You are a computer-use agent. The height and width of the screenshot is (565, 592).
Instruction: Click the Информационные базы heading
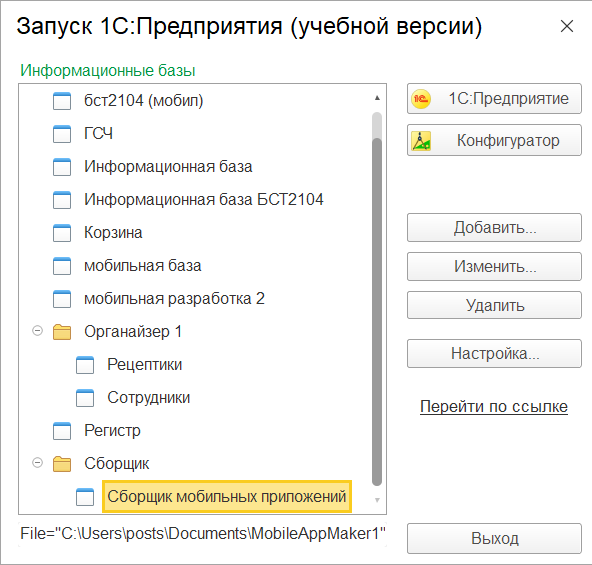108,71
